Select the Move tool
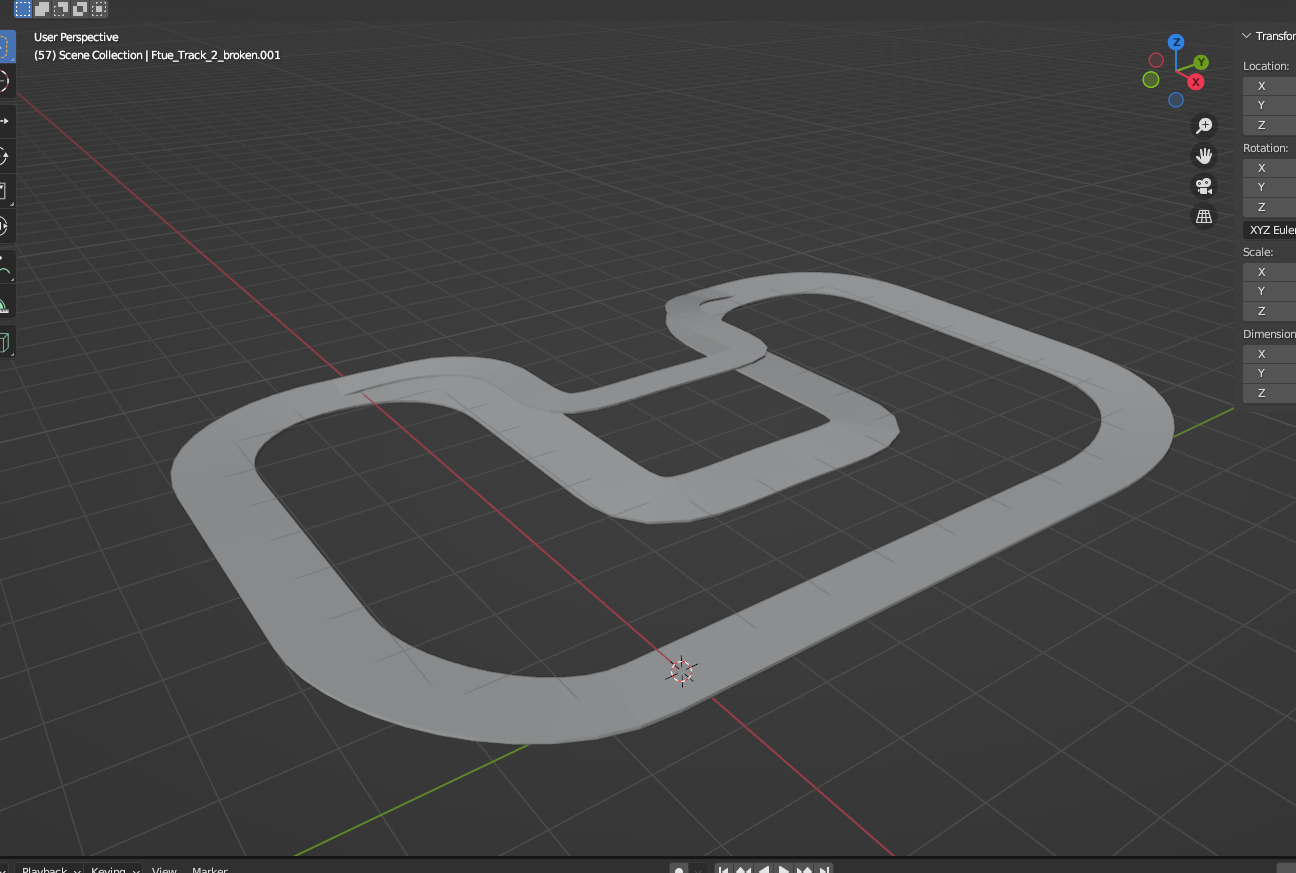 click(x=8, y=120)
